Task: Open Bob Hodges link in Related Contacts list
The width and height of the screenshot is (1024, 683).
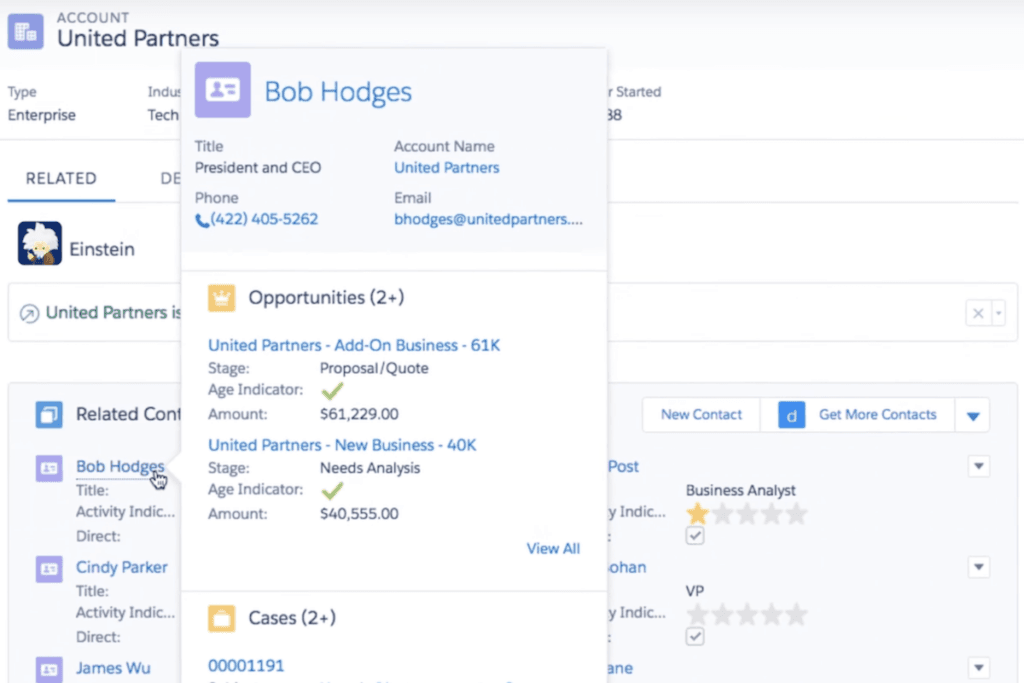Action: pyautogui.click(x=120, y=466)
